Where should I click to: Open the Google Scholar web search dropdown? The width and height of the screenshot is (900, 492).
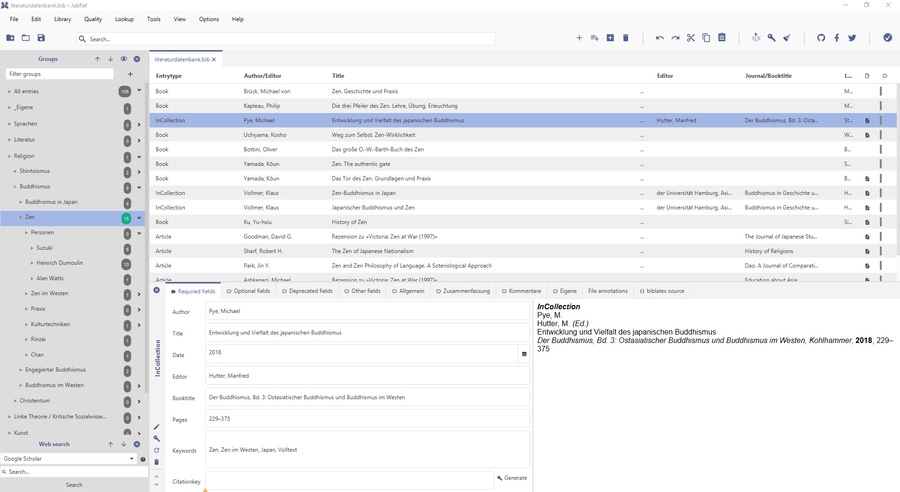(132, 459)
